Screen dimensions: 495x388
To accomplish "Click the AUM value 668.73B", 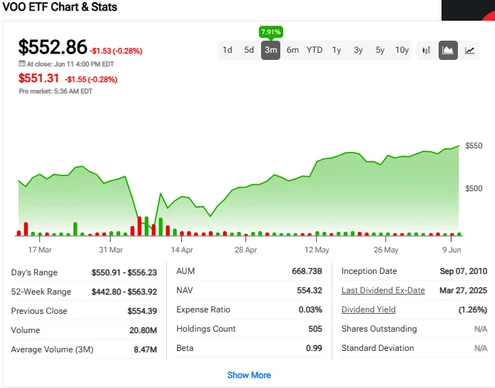I will [x=307, y=271].
